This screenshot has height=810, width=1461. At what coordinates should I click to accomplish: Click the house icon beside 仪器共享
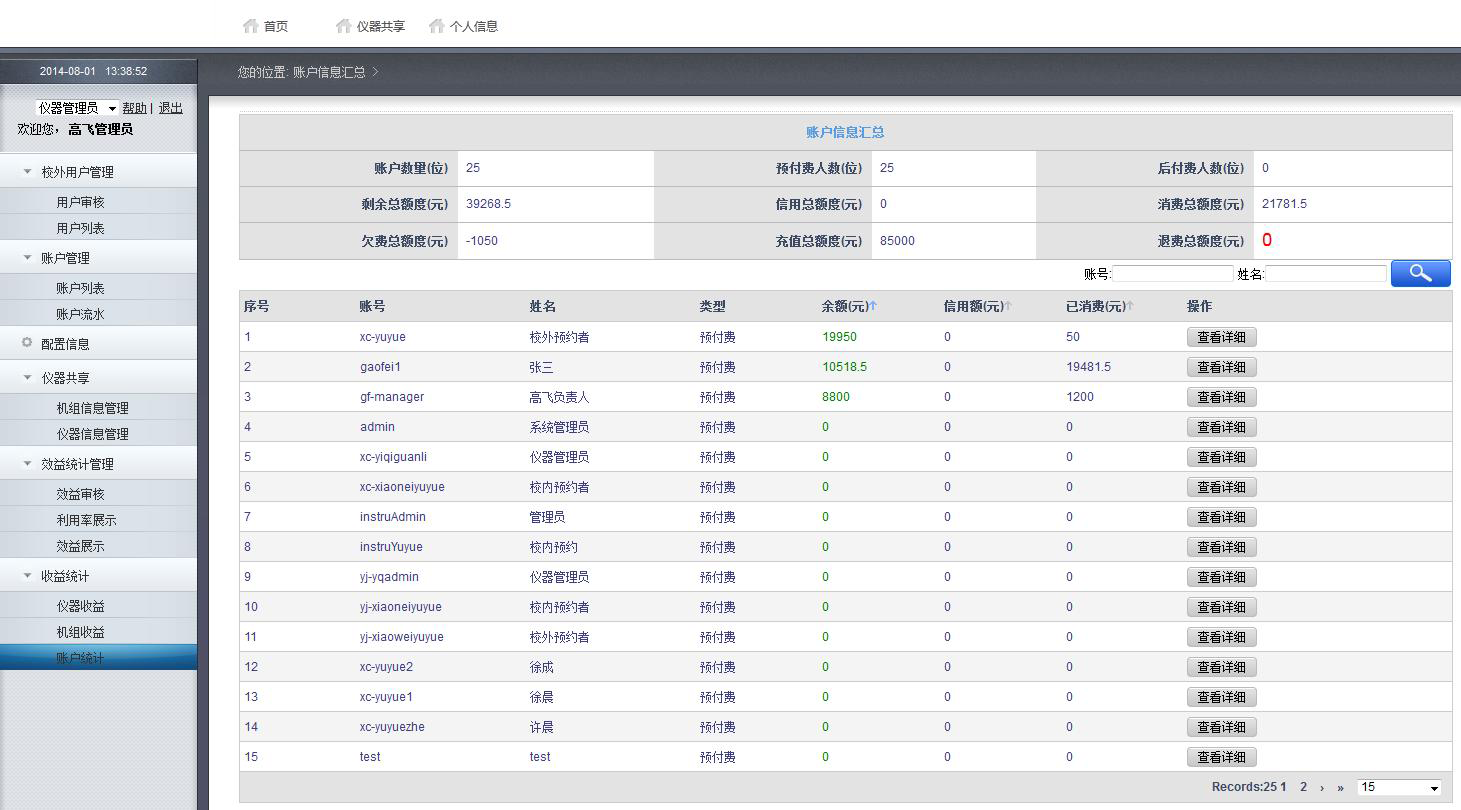coord(344,26)
